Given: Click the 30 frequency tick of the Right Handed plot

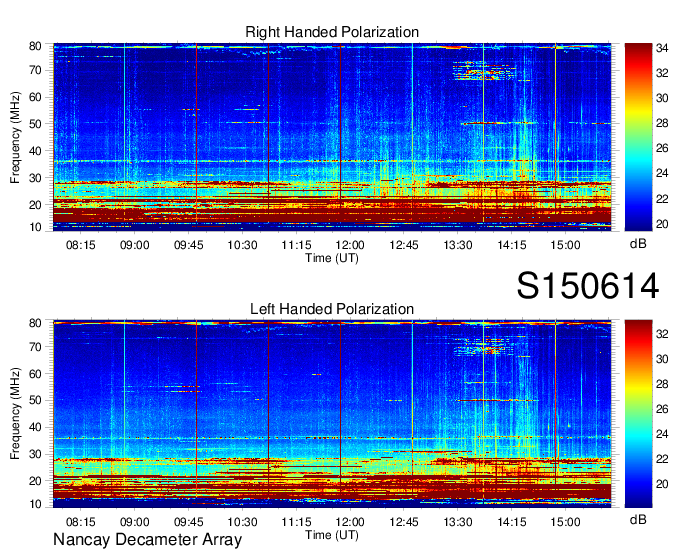Looking at the screenshot, I should coord(35,178).
